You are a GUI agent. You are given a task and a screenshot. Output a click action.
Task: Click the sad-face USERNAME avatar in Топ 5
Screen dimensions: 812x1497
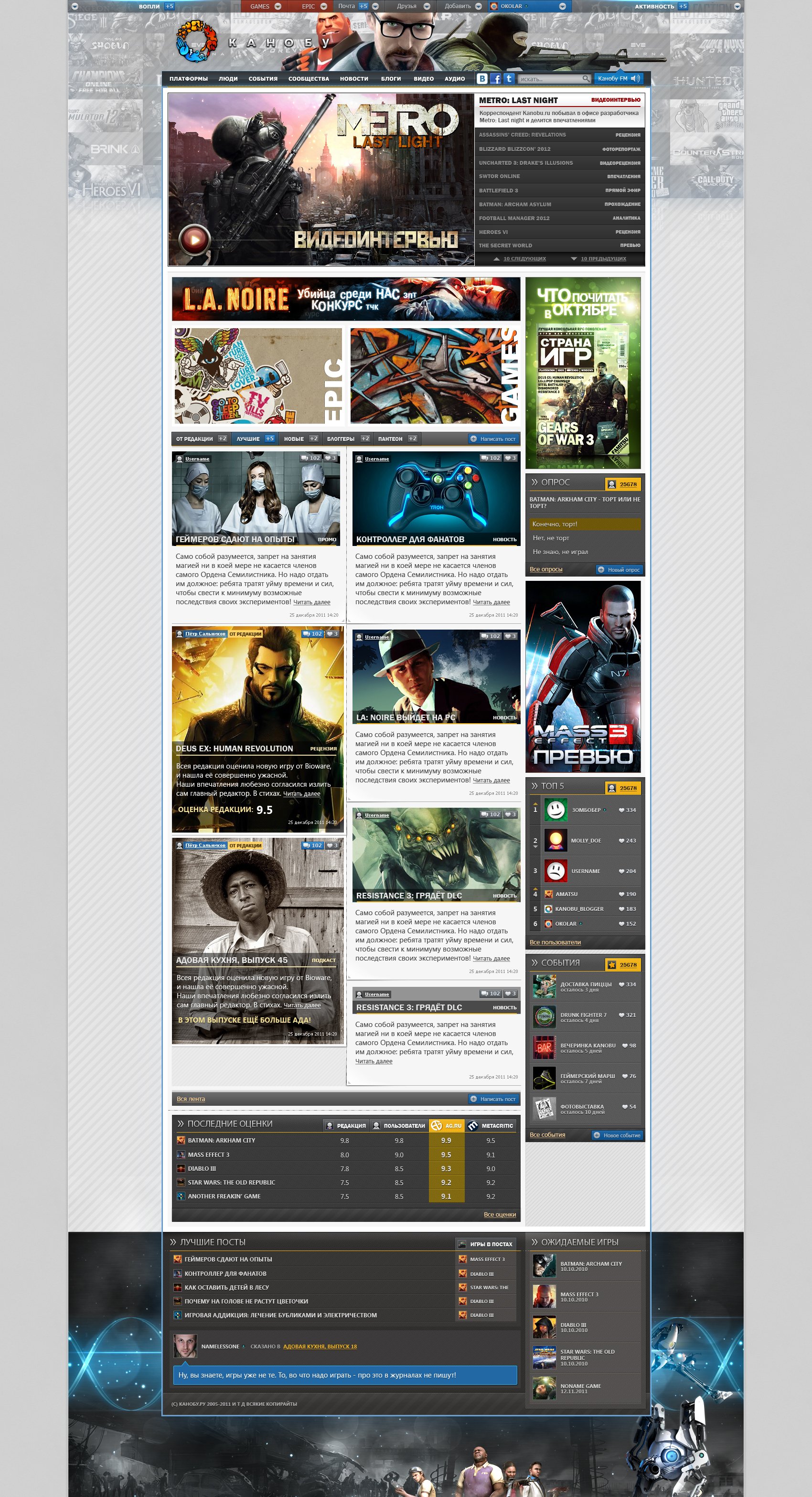coord(556,870)
